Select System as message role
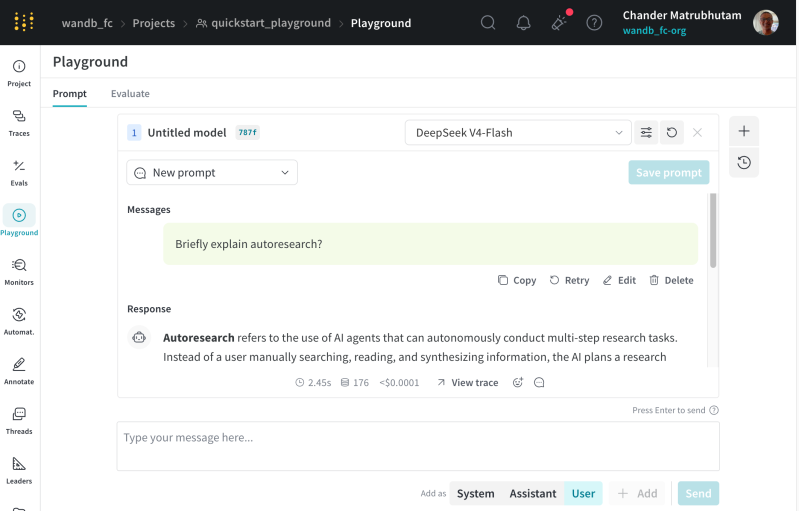The height and width of the screenshot is (511, 799). (475, 493)
